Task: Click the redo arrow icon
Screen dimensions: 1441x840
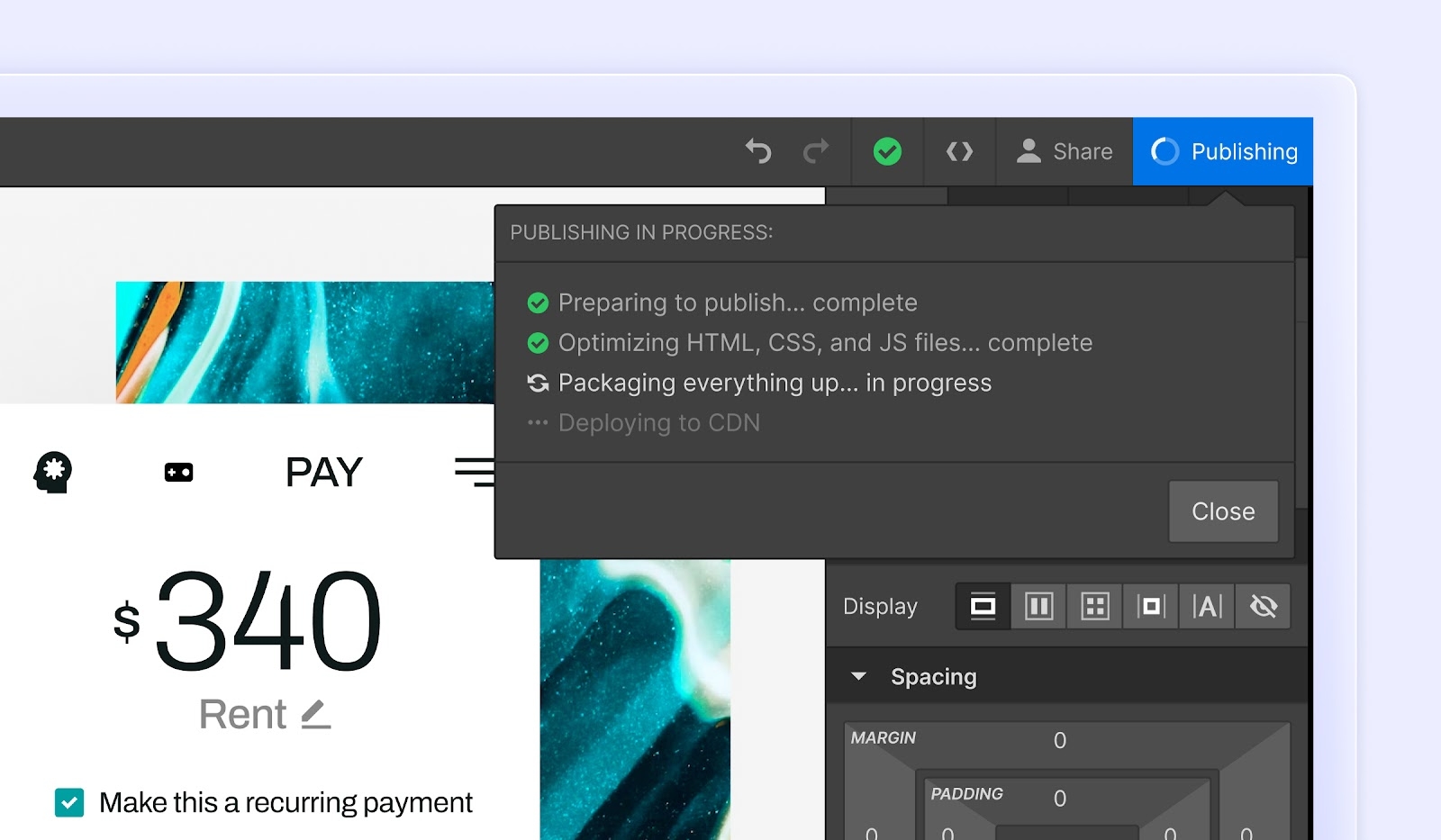Action: pyautogui.click(x=815, y=151)
